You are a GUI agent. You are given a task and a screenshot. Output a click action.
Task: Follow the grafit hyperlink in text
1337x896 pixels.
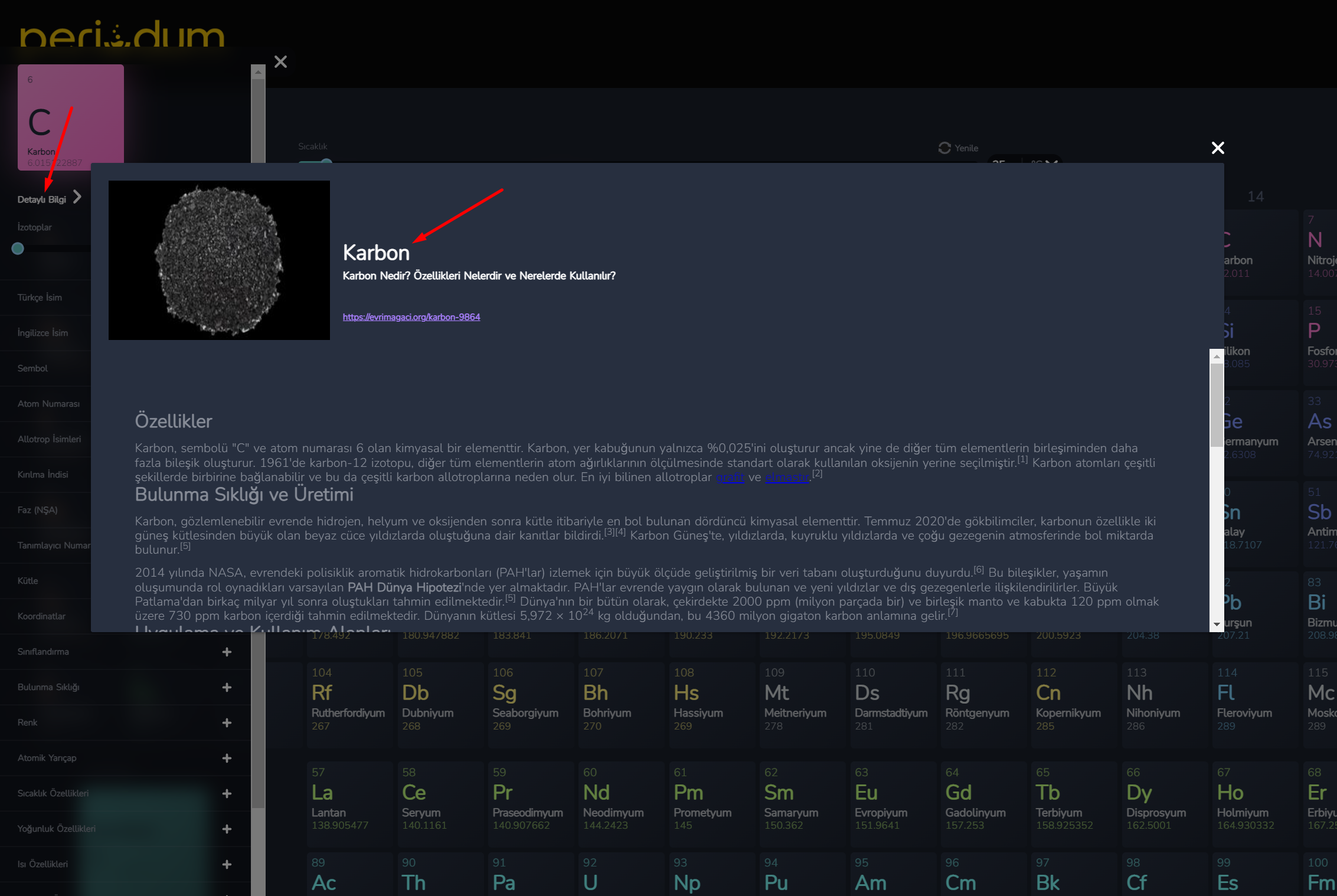coord(730,478)
